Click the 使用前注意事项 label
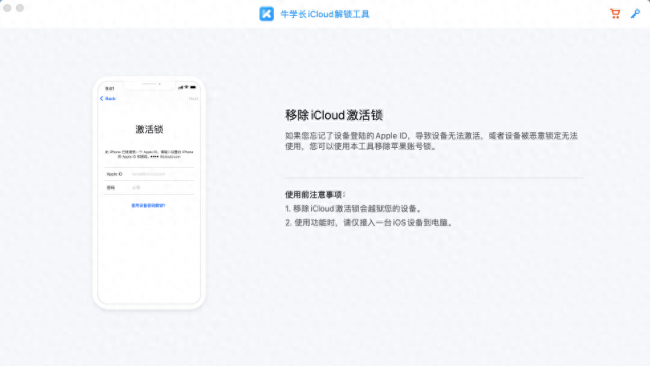Image resolution: width=650 pixels, height=366 pixels. (x=315, y=195)
